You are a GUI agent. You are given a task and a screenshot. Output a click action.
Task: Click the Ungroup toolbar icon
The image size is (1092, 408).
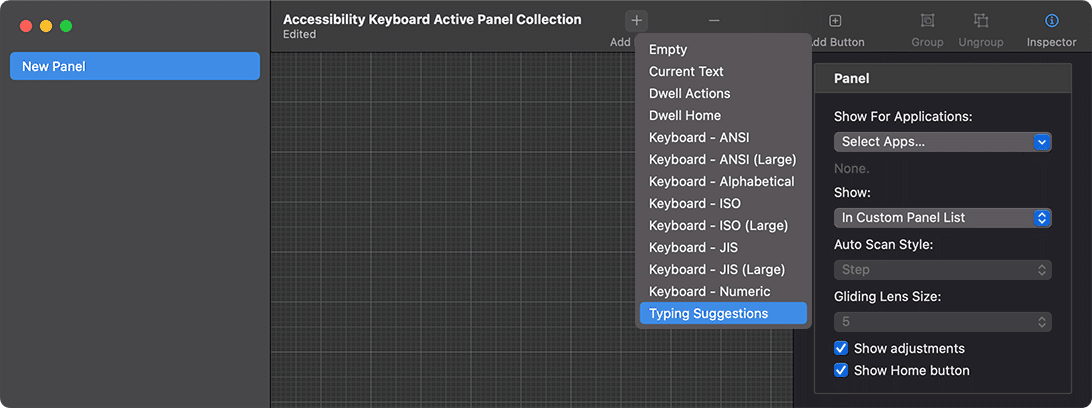[980, 21]
